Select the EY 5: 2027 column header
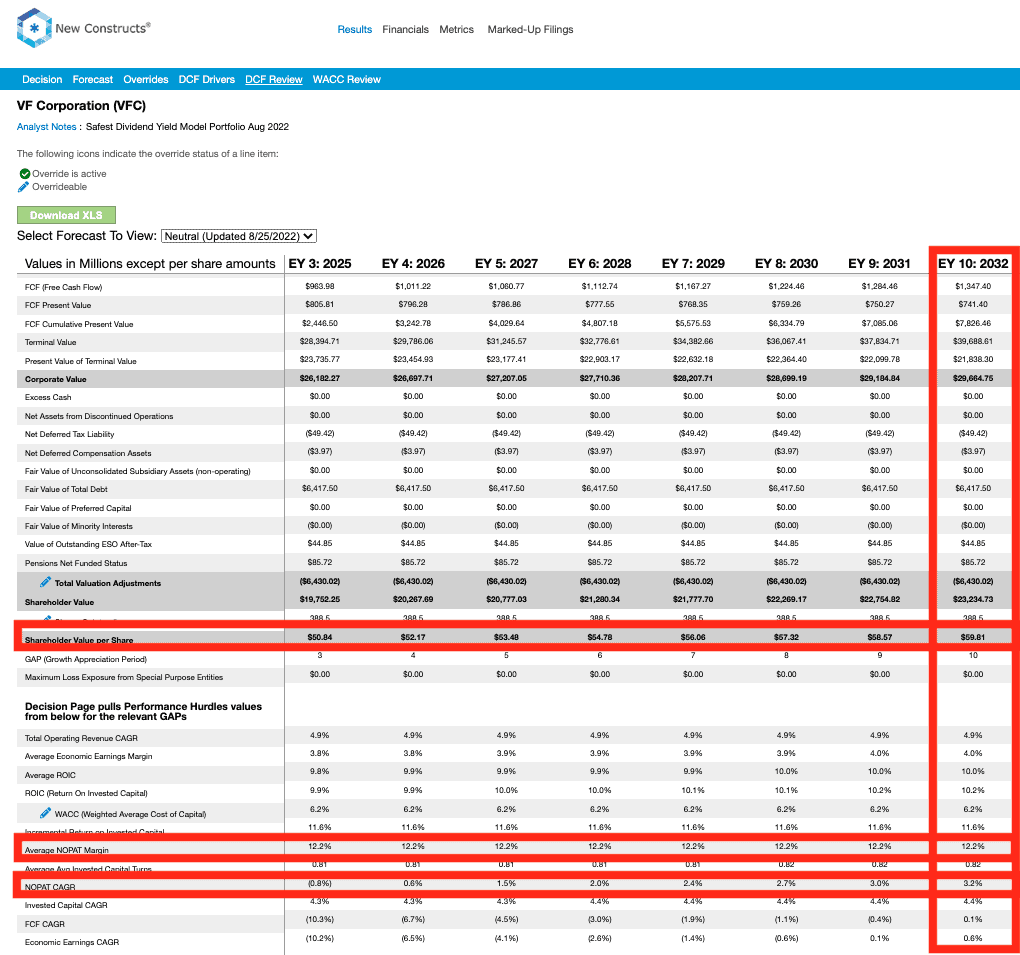The height and width of the screenshot is (955, 1020). pos(506,263)
